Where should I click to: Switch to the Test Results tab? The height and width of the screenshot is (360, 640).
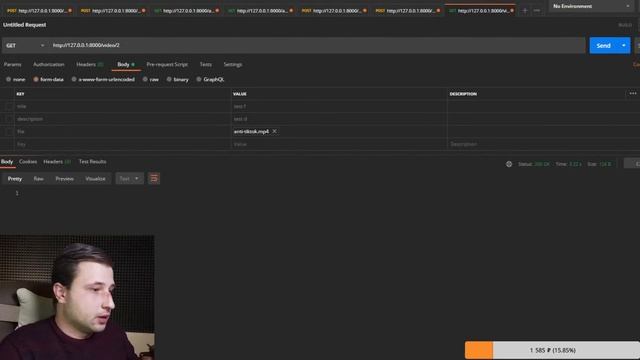click(x=92, y=162)
